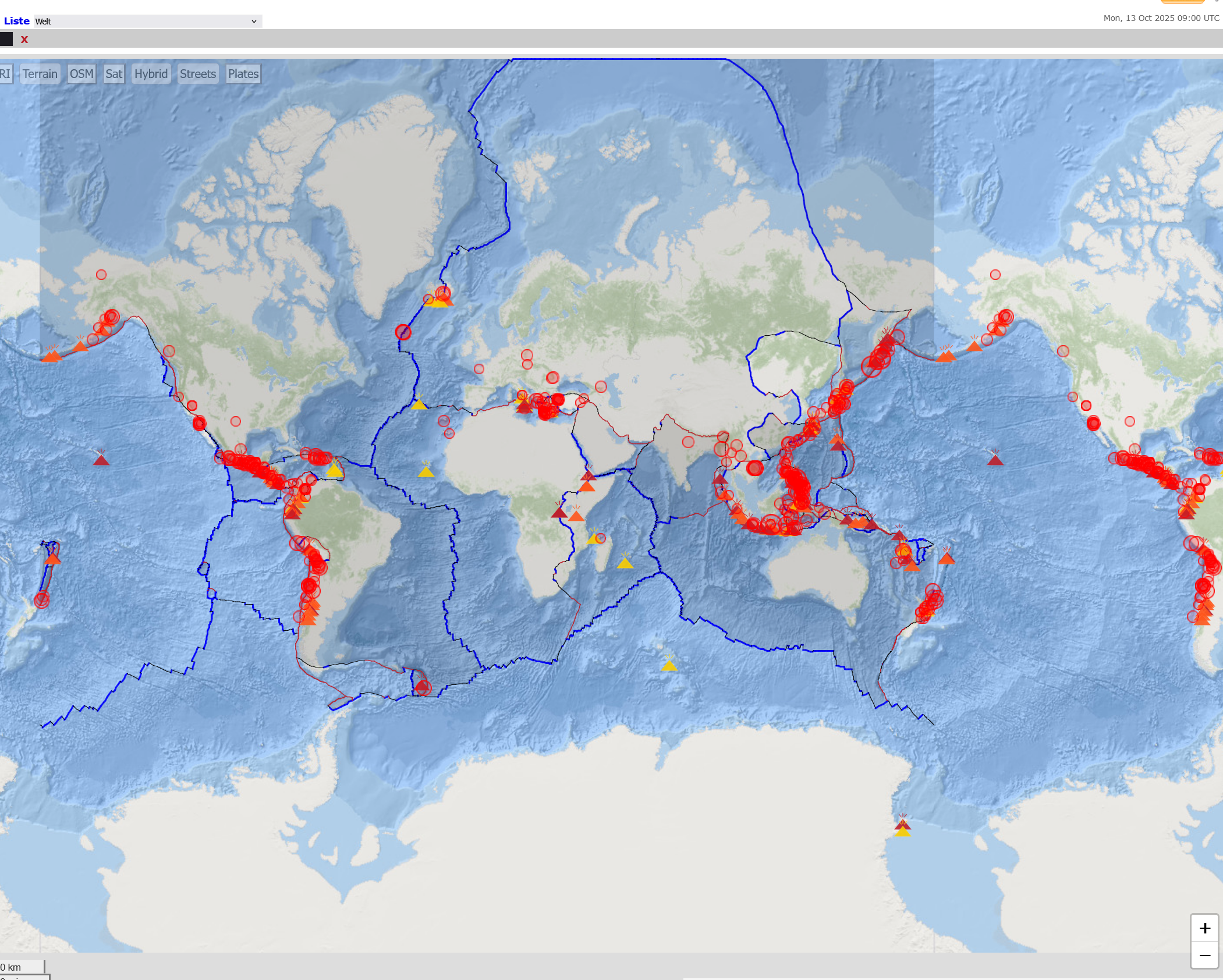
Task: Click the black square swatch
Action: [6, 39]
